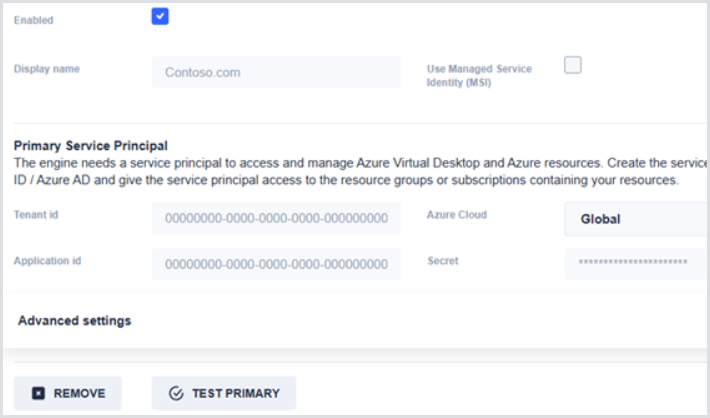Open the Azure Cloud dropdown showing Global
Screen dimensions: 710x418
(635, 218)
